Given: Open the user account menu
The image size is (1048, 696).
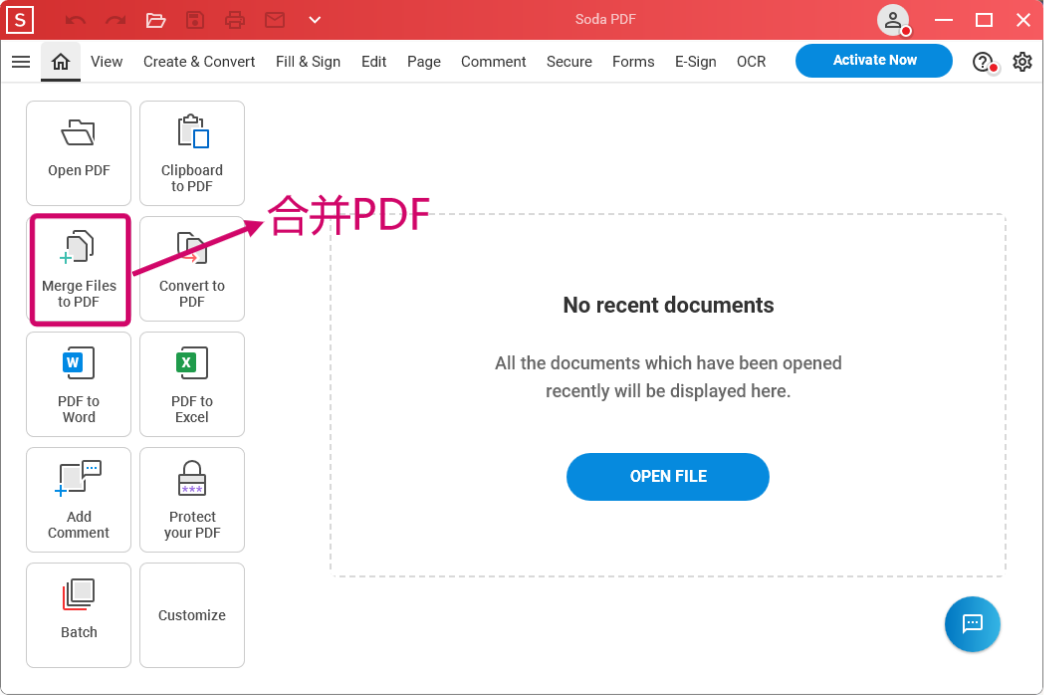Looking at the screenshot, I should (893, 20).
